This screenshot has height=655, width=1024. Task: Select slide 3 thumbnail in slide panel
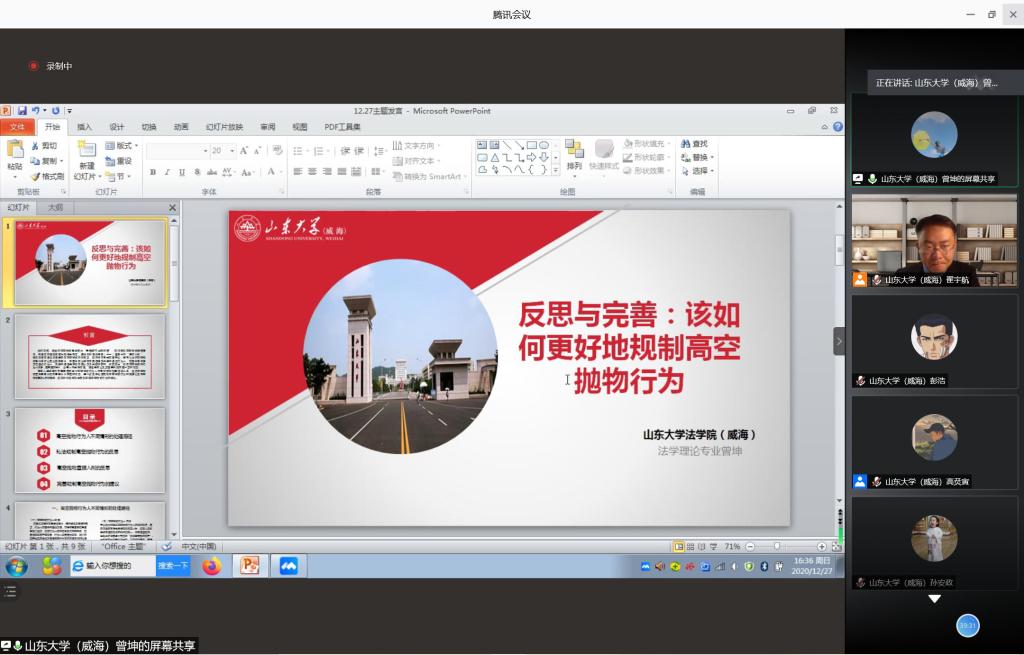tap(90, 450)
